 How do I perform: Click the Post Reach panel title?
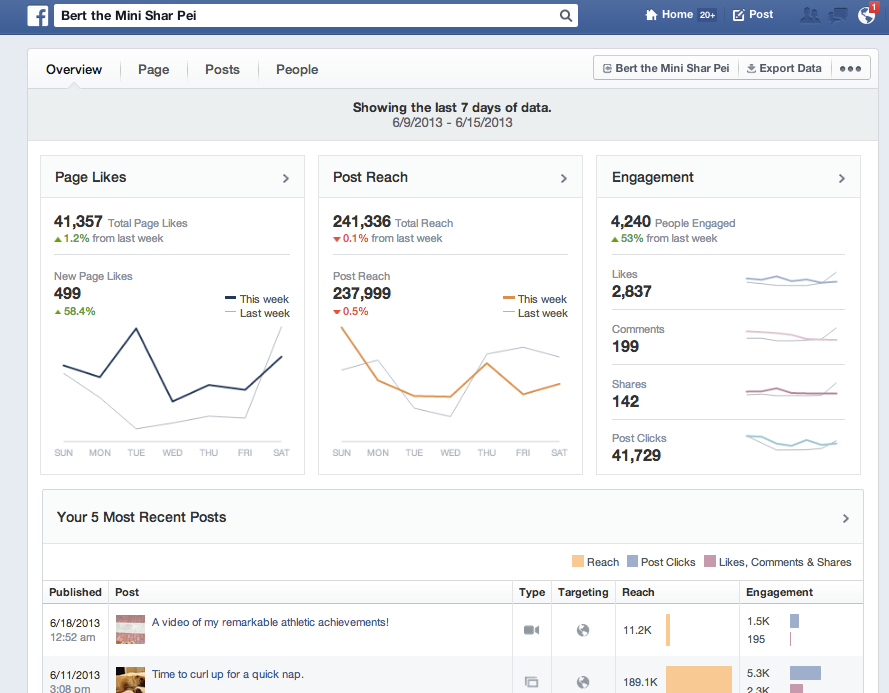pyautogui.click(x=370, y=177)
